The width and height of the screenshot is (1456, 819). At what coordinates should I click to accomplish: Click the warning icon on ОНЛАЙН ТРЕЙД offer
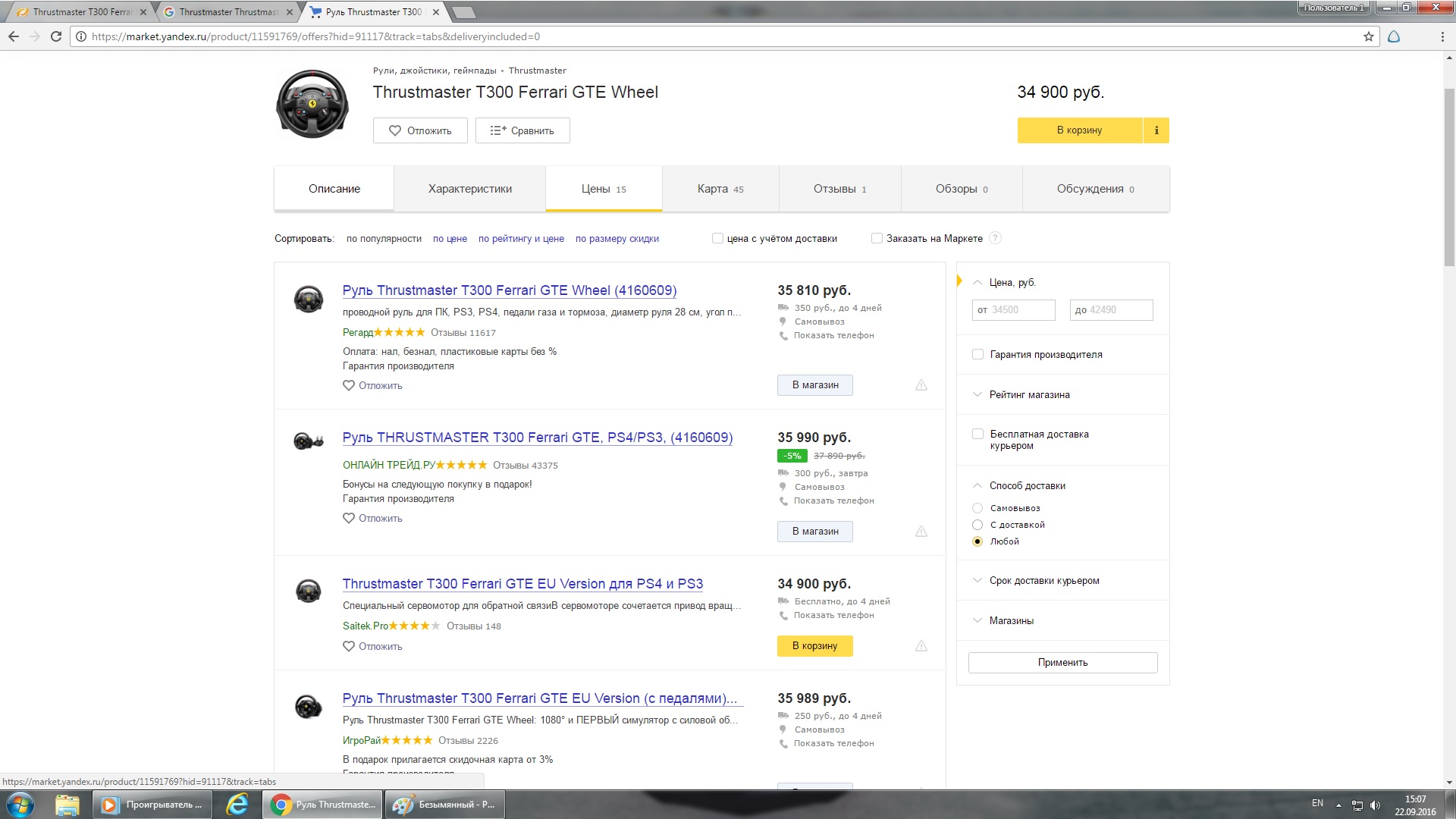point(921,532)
